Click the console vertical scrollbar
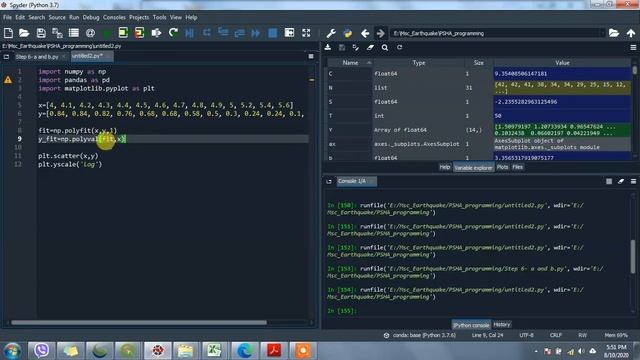The width and height of the screenshot is (640, 360). click(x=633, y=257)
